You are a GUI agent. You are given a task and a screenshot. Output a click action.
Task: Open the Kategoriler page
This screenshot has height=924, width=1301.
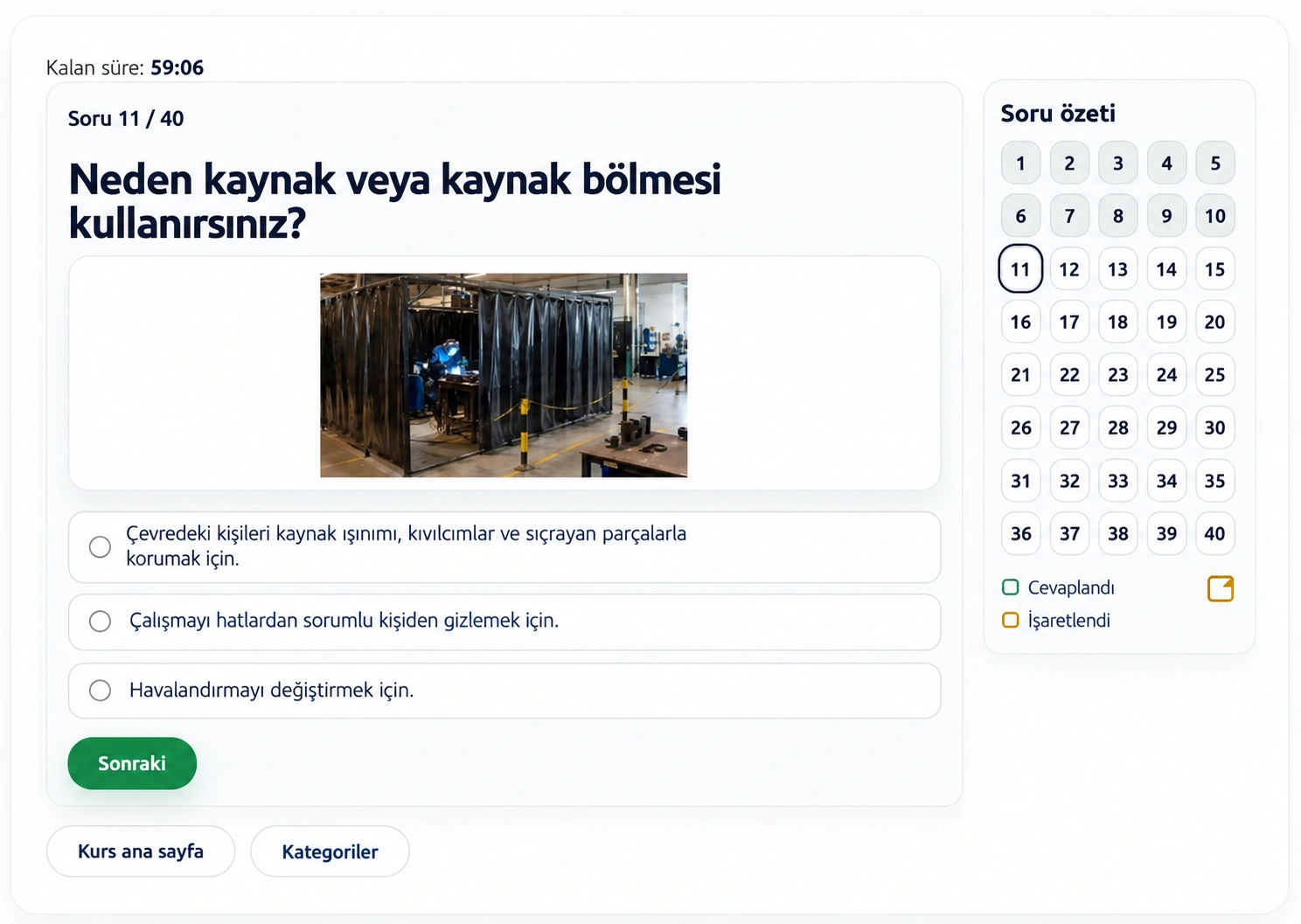point(330,851)
